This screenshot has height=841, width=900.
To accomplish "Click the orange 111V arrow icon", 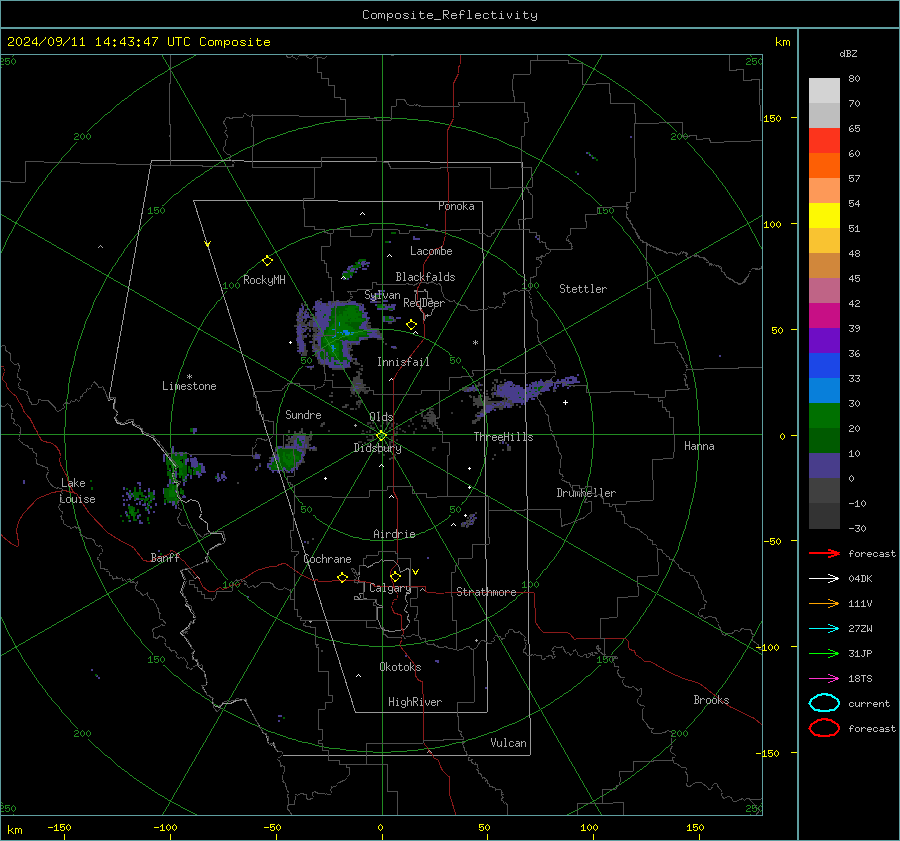I will point(824,603).
